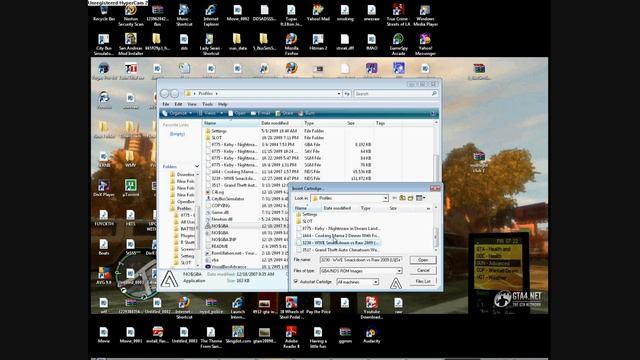Click E-mail in the Explorer toolbar

pyautogui.click(x=261, y=113)
